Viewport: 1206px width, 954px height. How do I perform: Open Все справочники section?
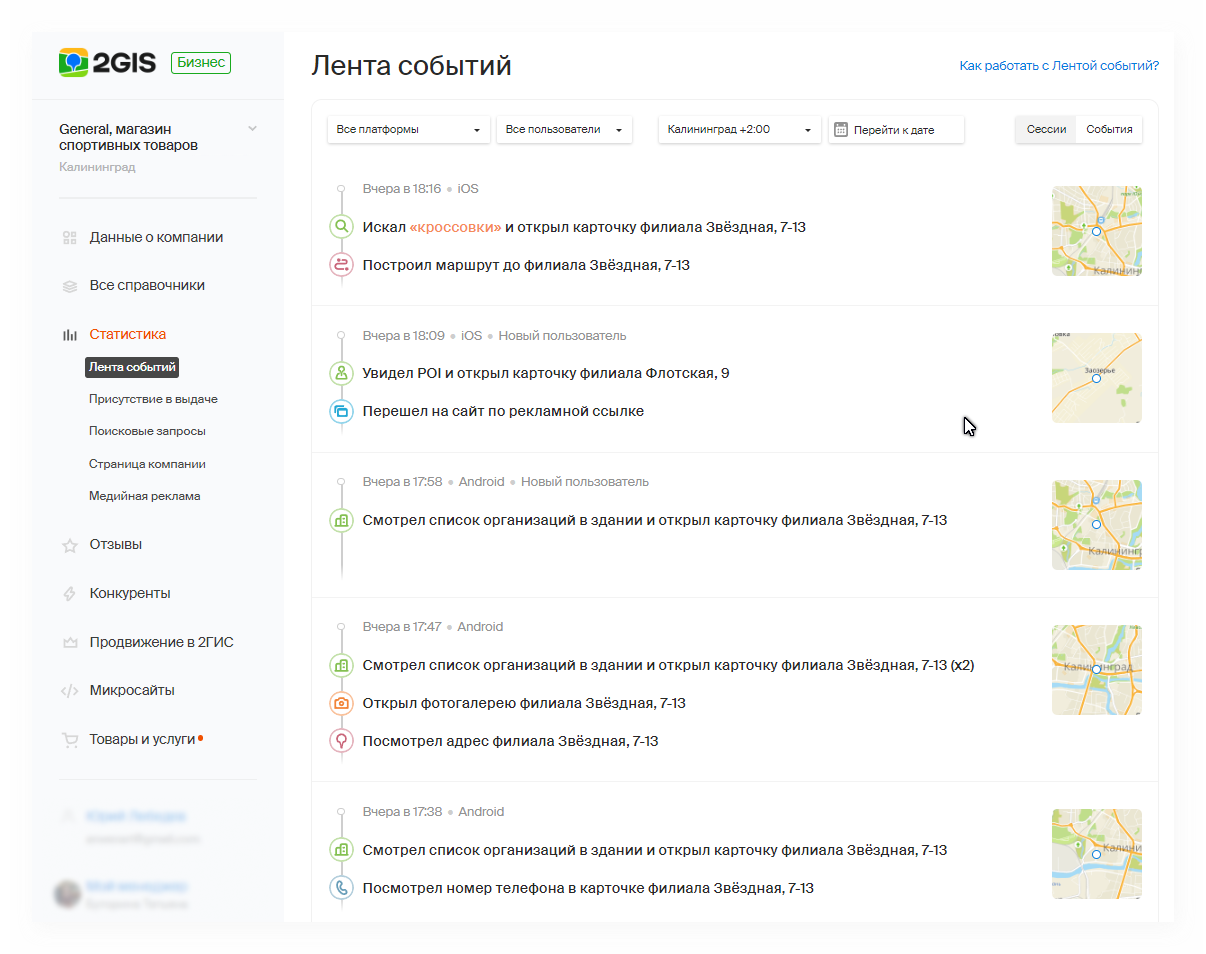(x=147, y=286)
